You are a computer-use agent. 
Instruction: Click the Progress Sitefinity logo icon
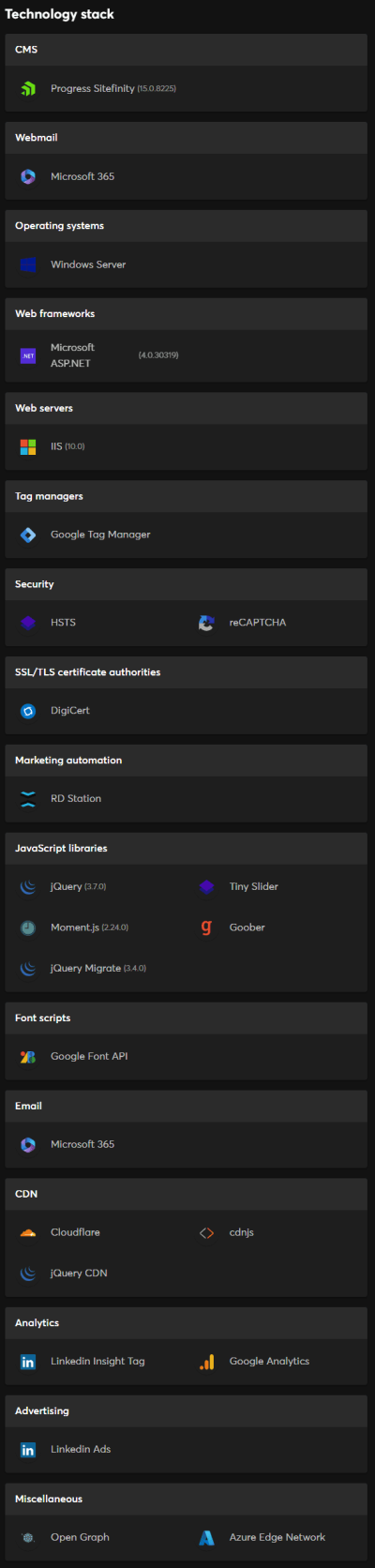click(28, 88)
